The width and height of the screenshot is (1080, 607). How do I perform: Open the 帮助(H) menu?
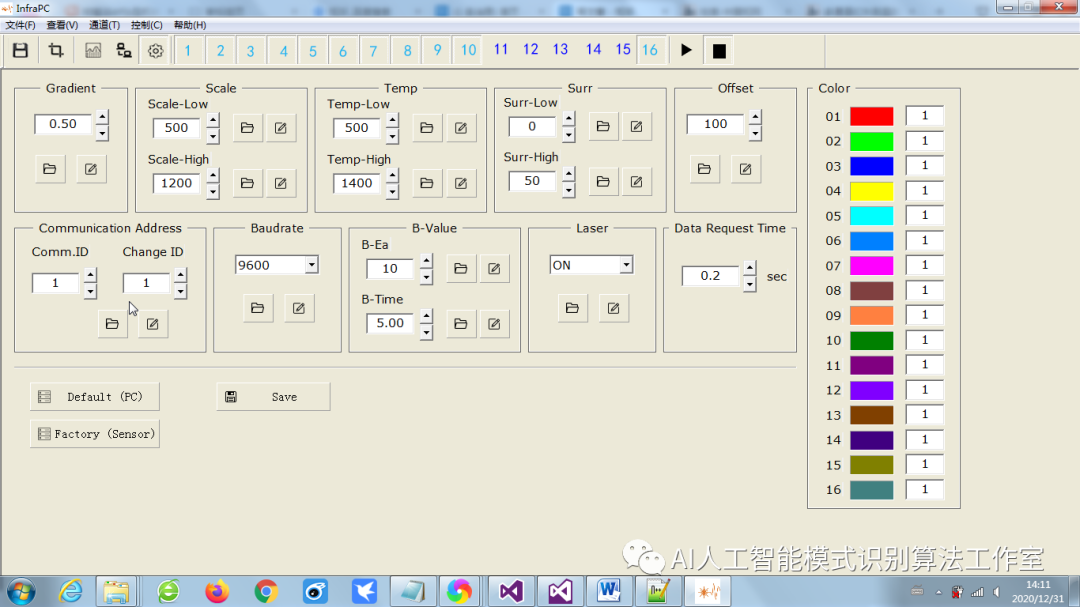[x=189, y=25]
